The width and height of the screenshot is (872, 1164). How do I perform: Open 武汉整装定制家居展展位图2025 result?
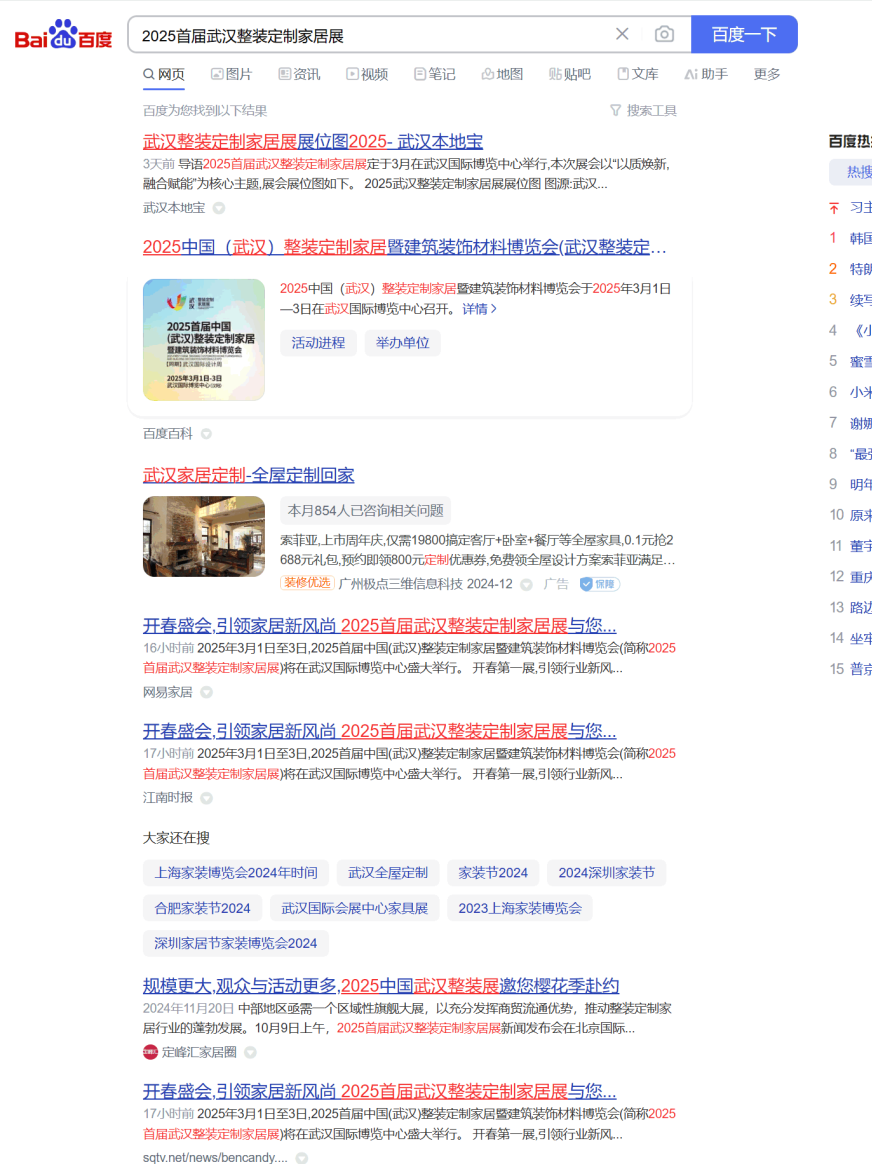[312, 141]
